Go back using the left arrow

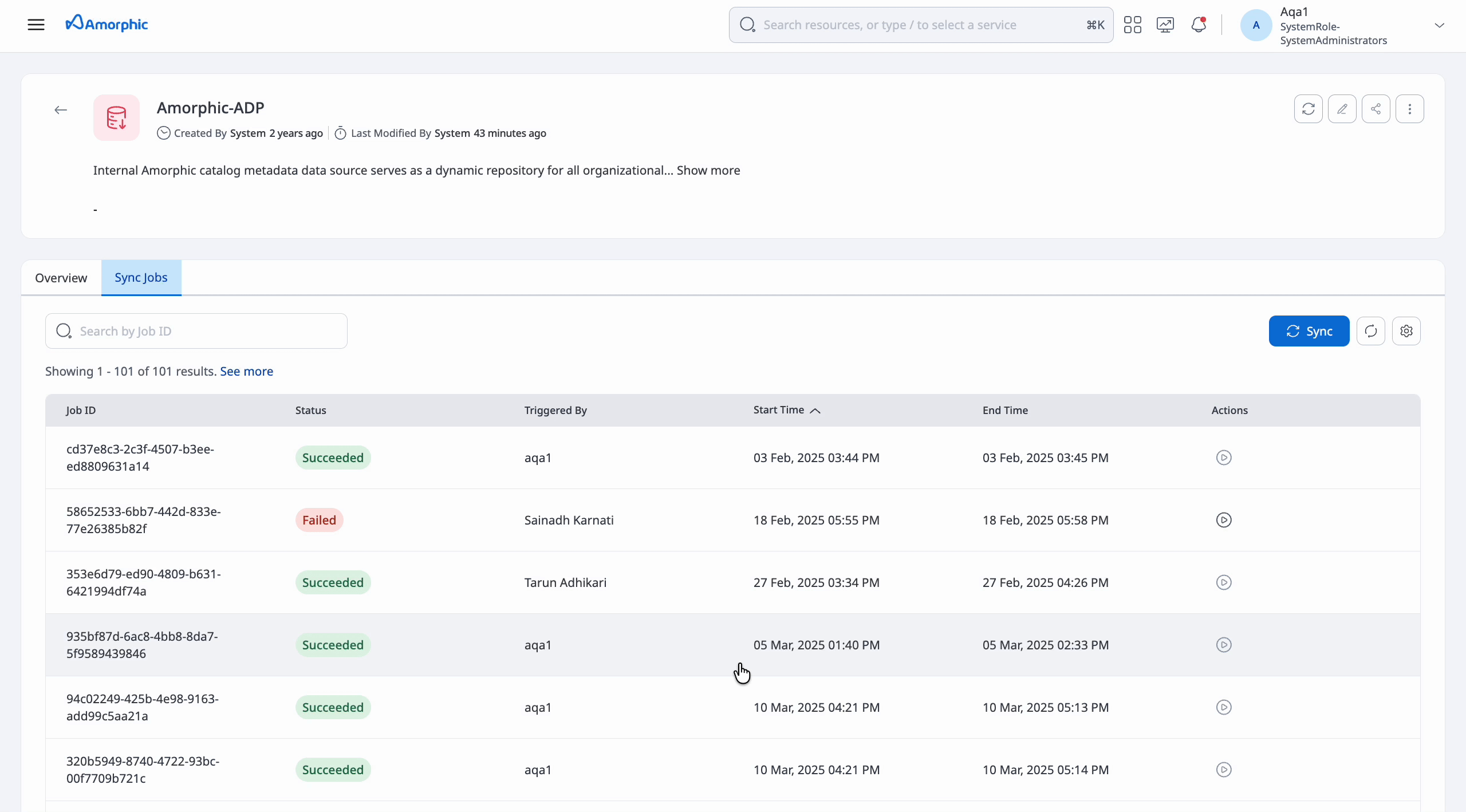click(x=61, y=110)
